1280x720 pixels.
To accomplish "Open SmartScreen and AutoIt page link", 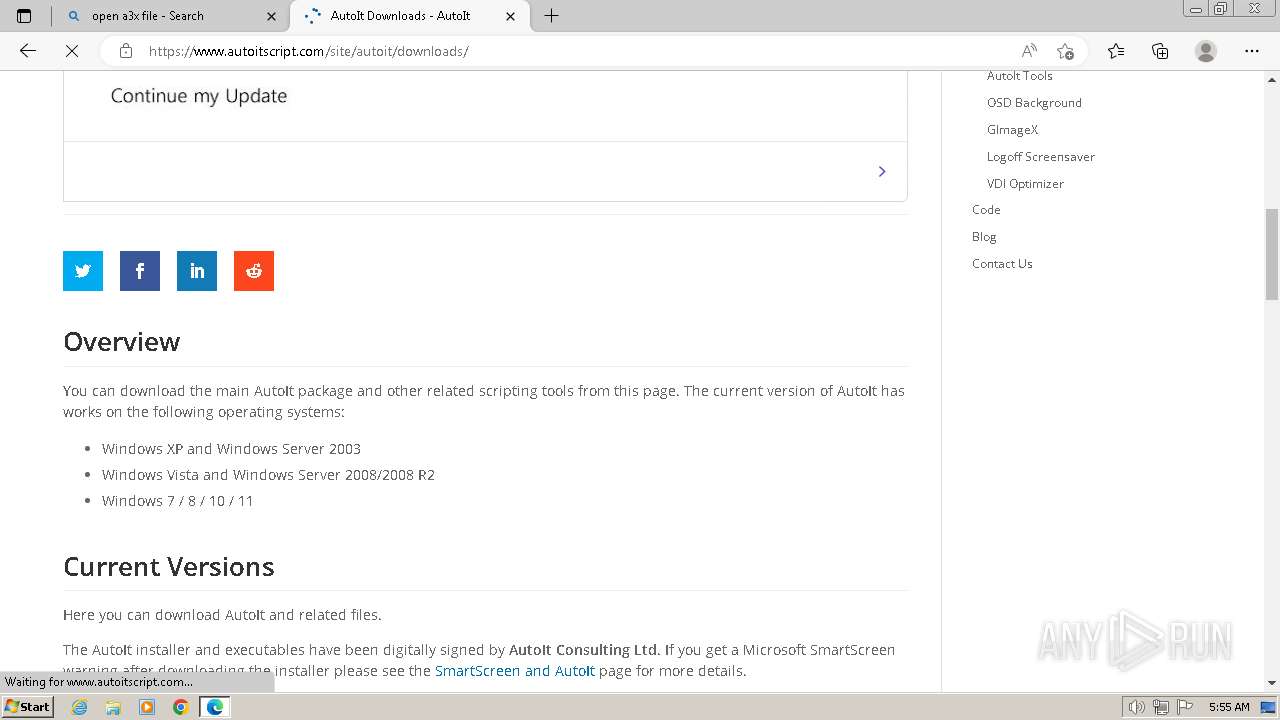I will coord(515,671).
